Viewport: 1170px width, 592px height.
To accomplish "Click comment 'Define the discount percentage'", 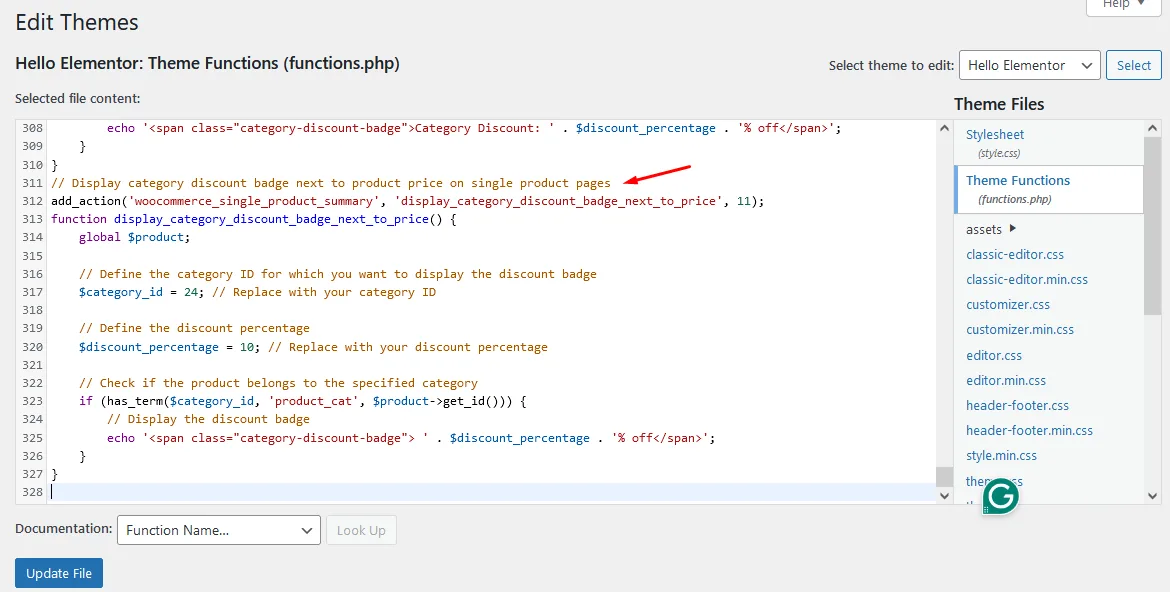I will (x=194, y=328).
